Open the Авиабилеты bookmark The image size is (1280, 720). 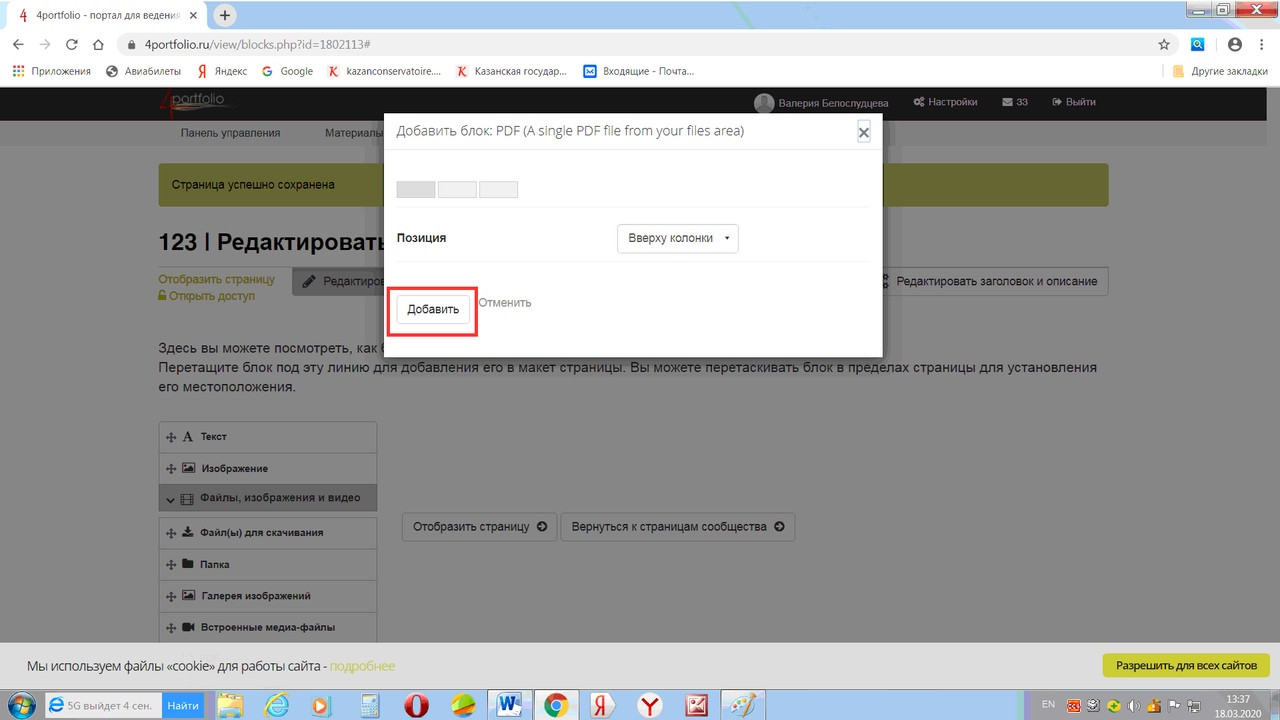coord(143,71)
